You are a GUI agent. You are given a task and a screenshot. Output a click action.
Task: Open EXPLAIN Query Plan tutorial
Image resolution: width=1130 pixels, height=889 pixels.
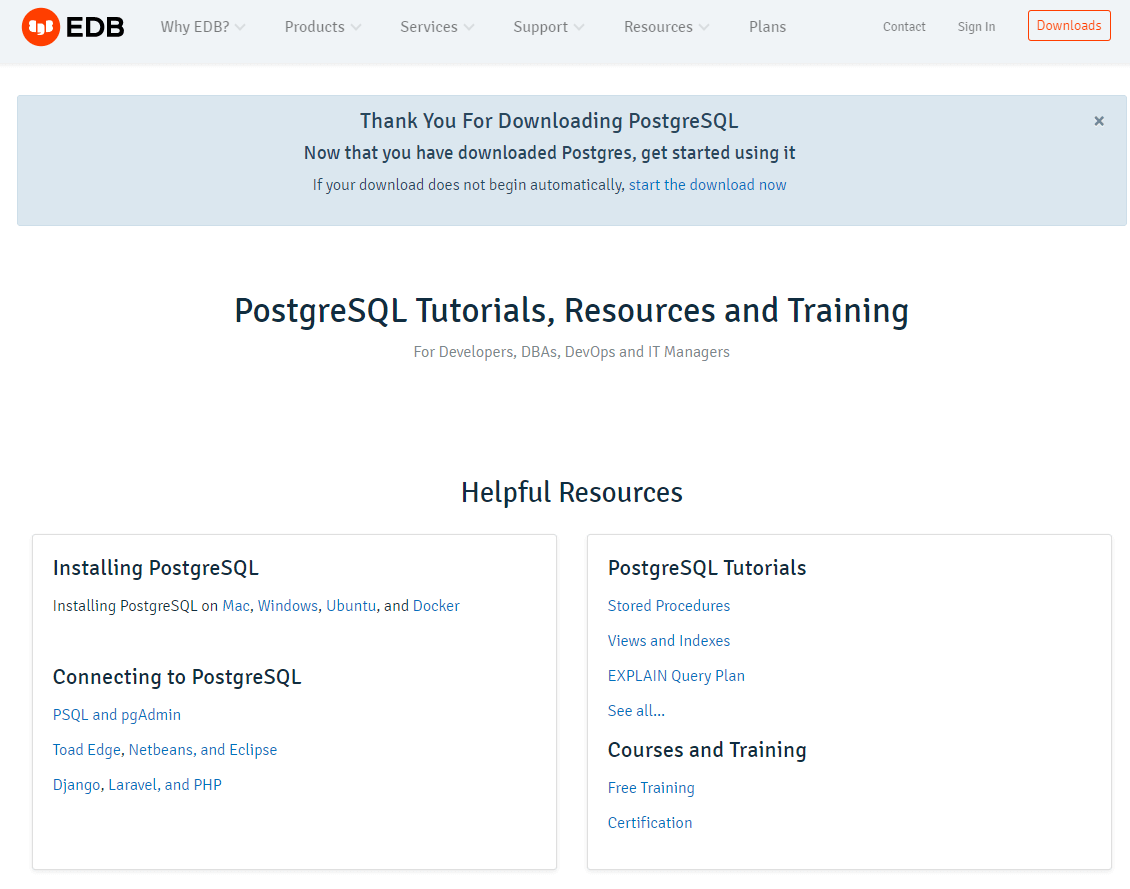coord(676,676)
